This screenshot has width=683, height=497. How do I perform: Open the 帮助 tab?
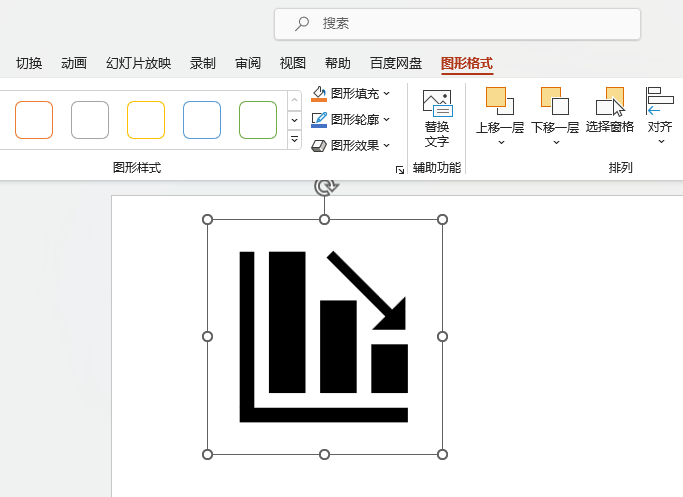[x=338, y=63]
